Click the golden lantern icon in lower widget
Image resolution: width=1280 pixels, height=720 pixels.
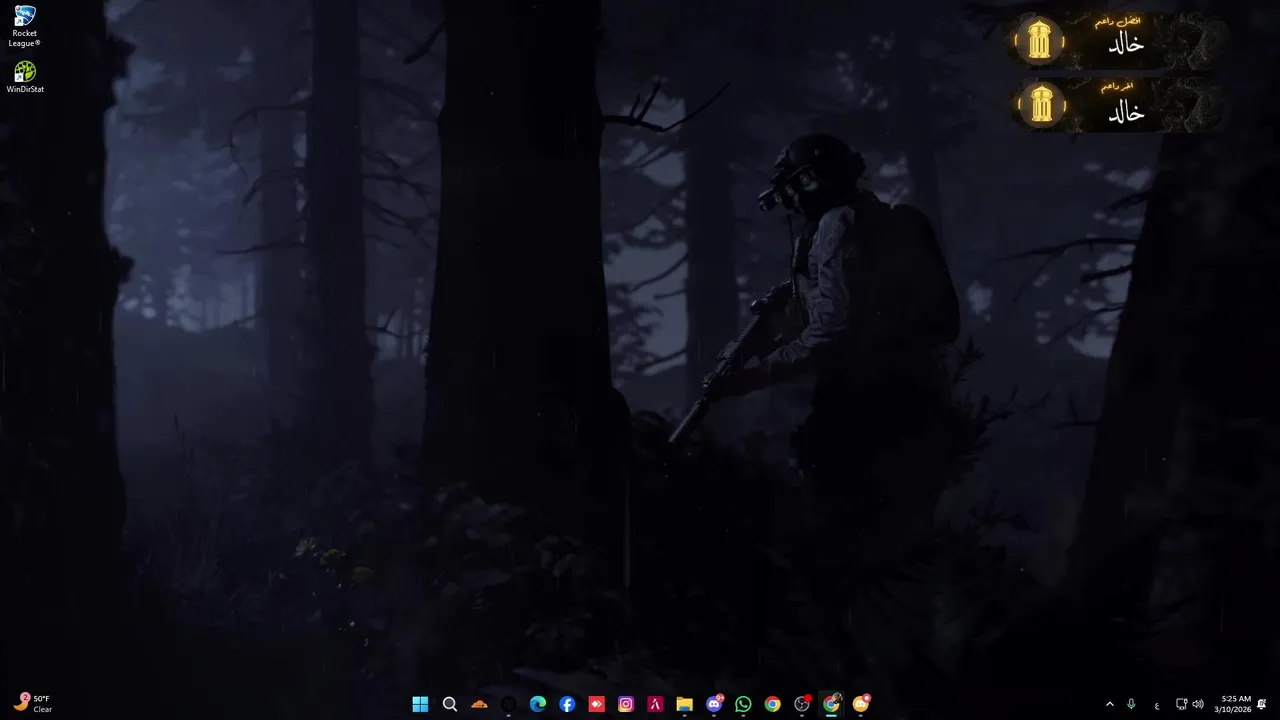(x=1042, y=105)
